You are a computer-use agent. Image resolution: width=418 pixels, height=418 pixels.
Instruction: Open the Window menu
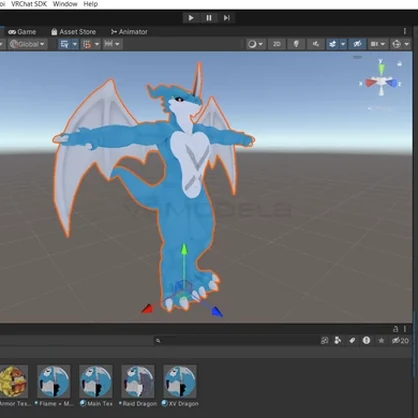[x=65, y=4]
